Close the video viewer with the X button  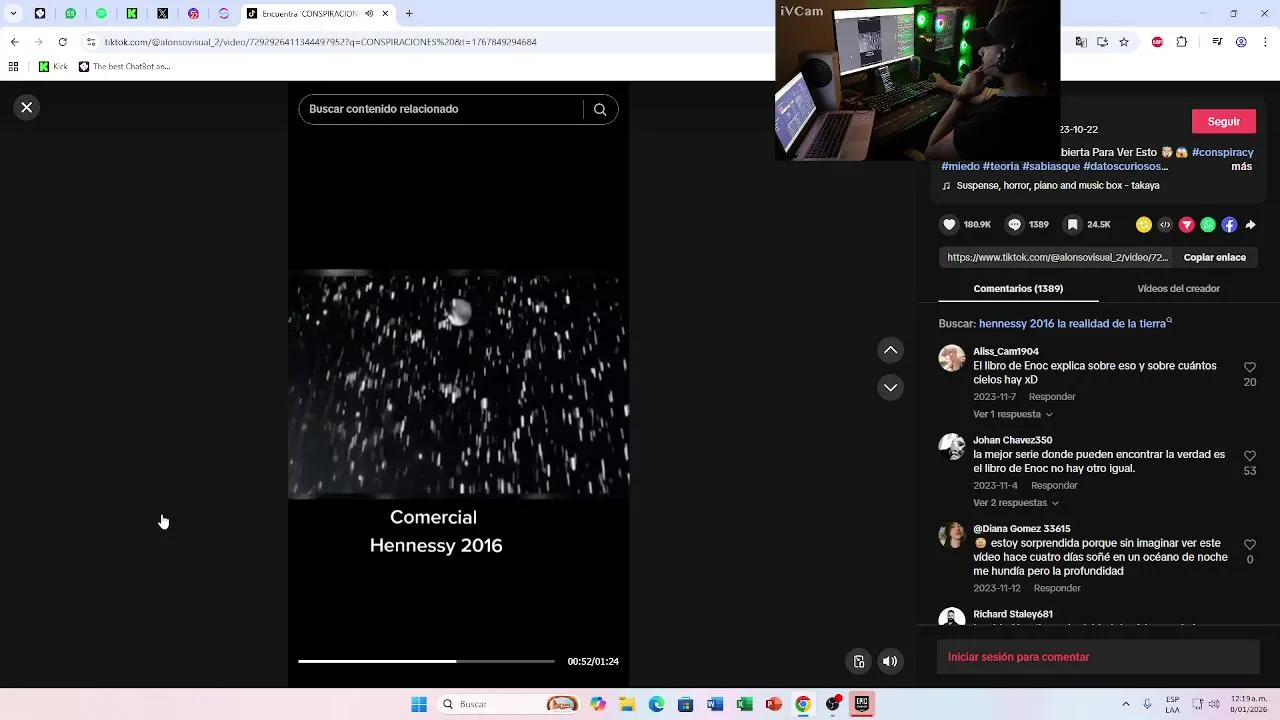coord(27,107)
